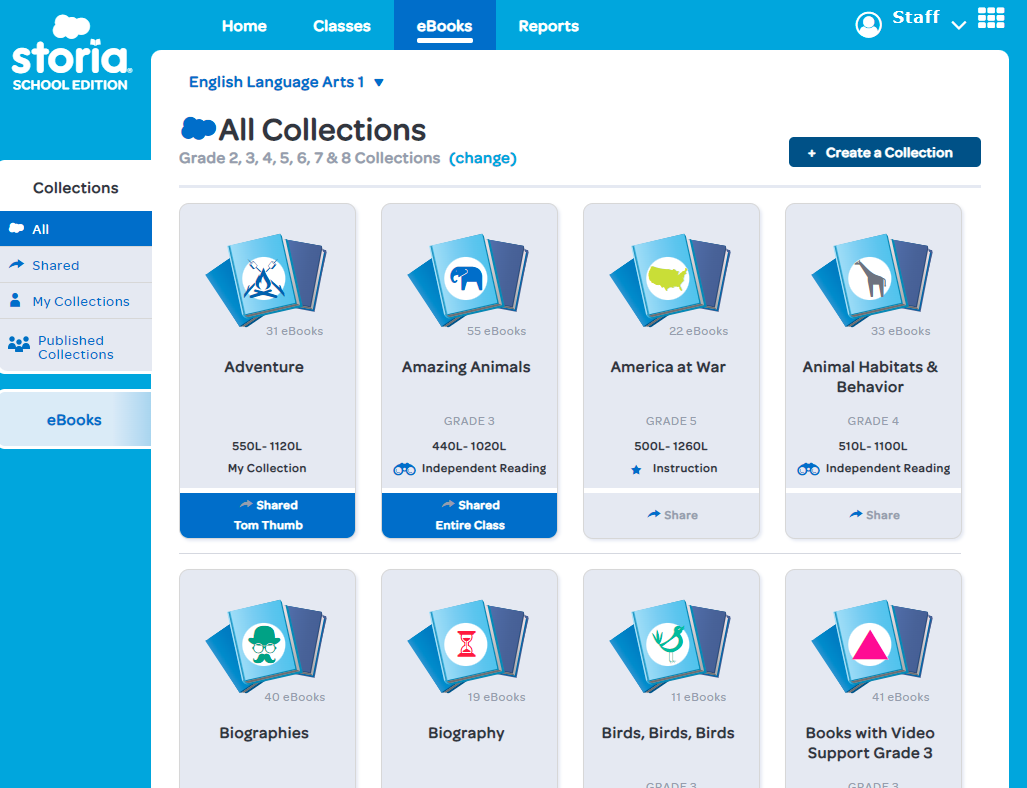The width and height of the screenshot is (1027, 788).
Task: Click binoculars icon on Amazing Animals card
Action: click(404, 469)
